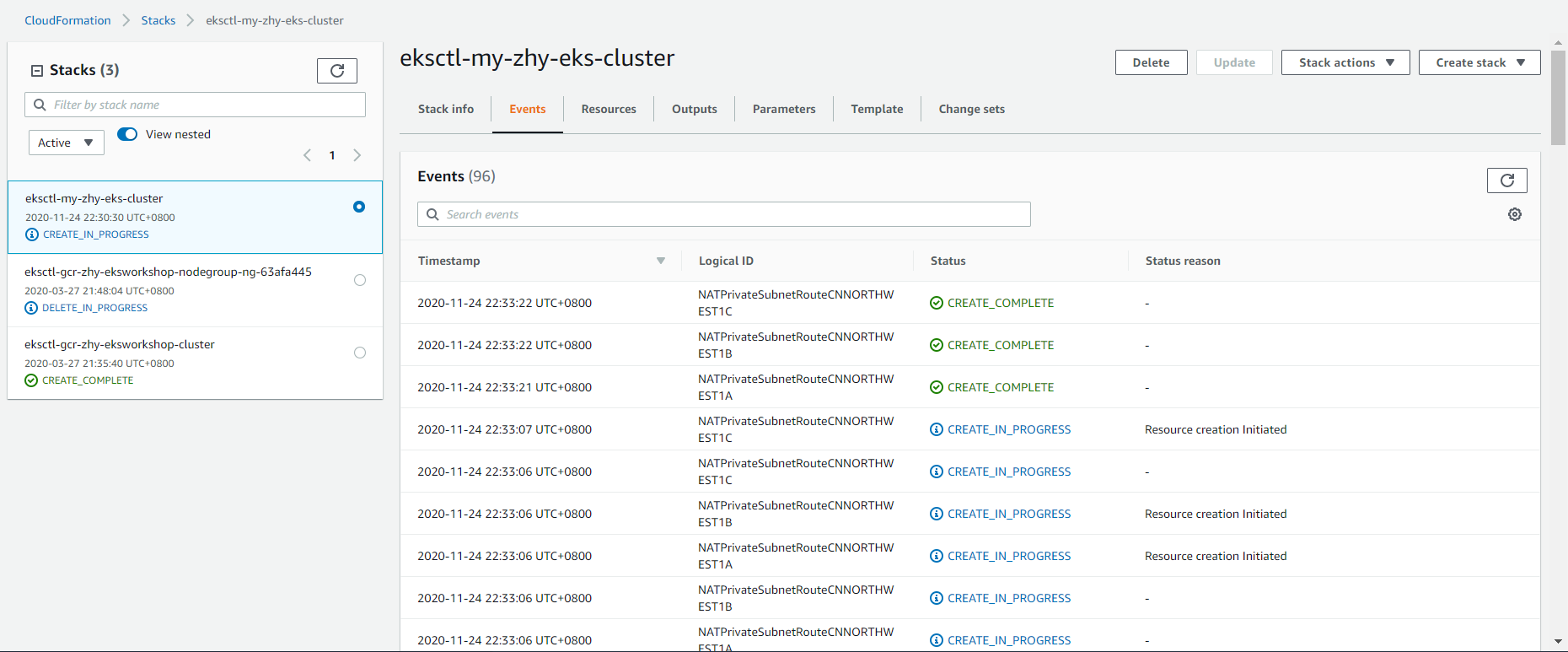Switch to the Change sets tab
Screen dimensions: 1568x652
tap(972, 109)
